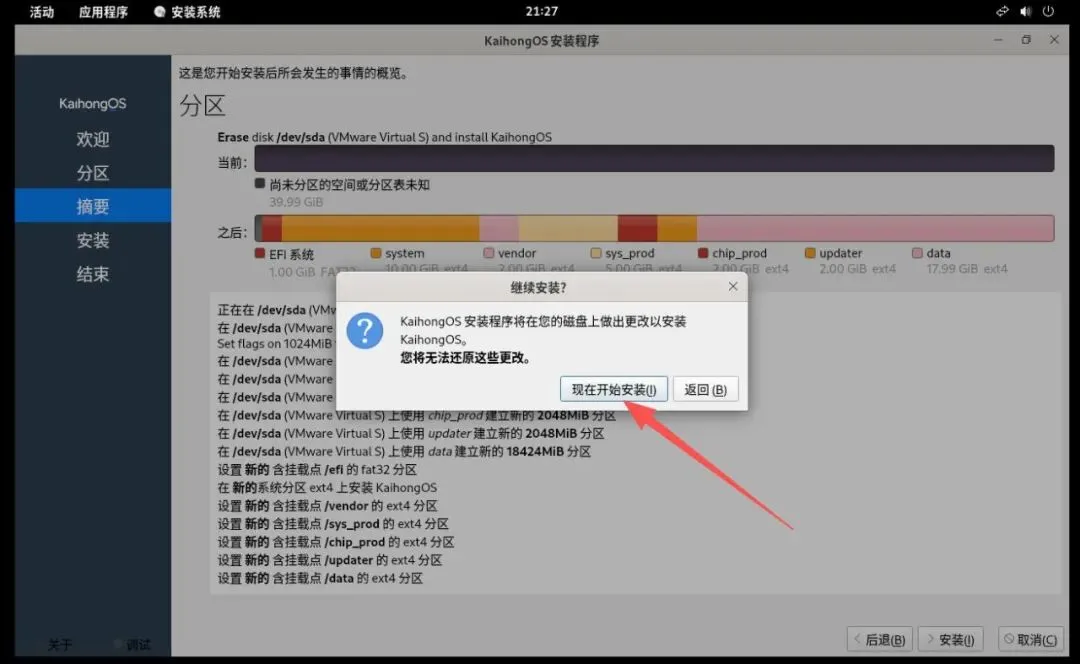Click the system orange legend swatch
This screenshot has width=1080, height=664.
click(375, 253)
